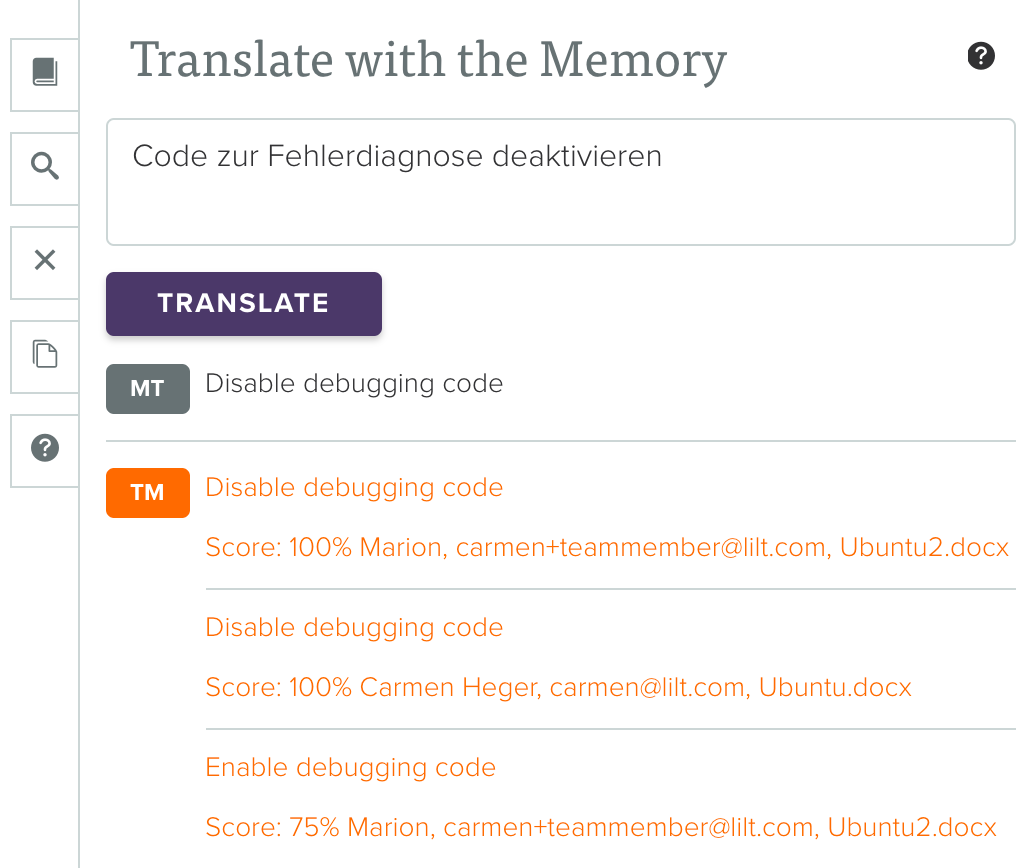
Task: Click the orange TM badge
Action: pyautogui.click(x=148, y=493)
